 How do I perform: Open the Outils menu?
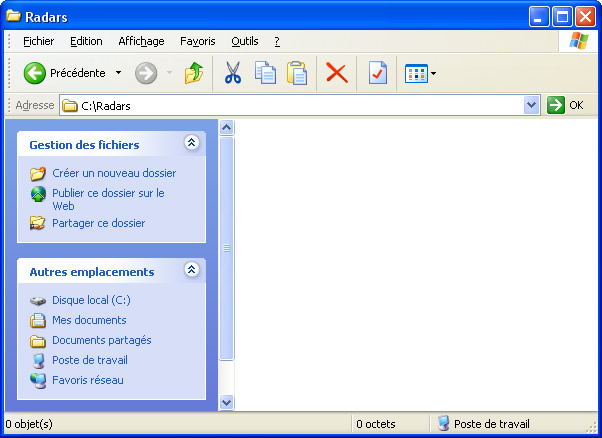[x=245, y=41]
